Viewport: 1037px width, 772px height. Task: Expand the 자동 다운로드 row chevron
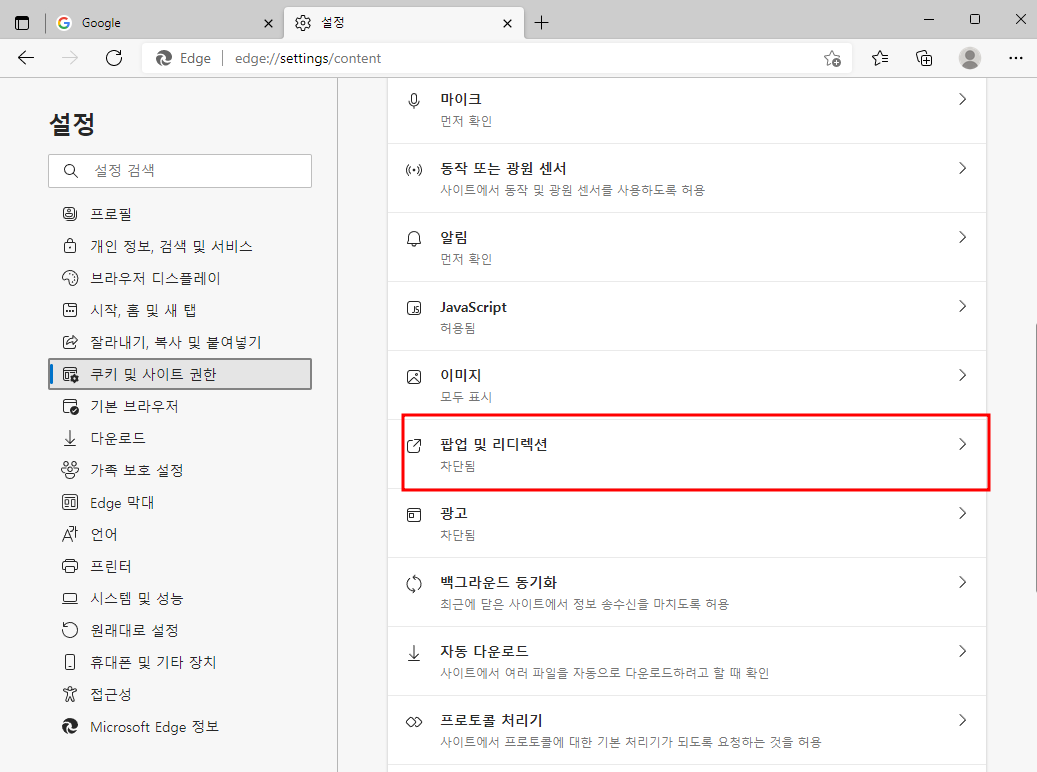[962, 650]
